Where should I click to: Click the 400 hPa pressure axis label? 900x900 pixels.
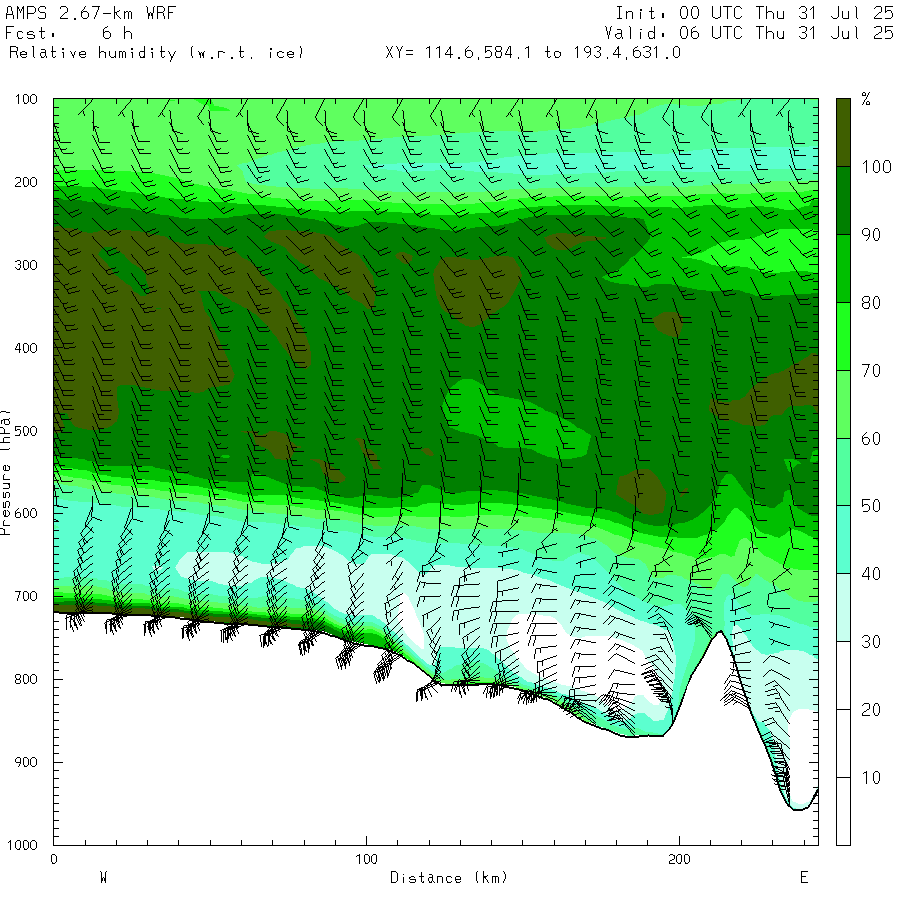pyautogui.click(x=26, y=348)
